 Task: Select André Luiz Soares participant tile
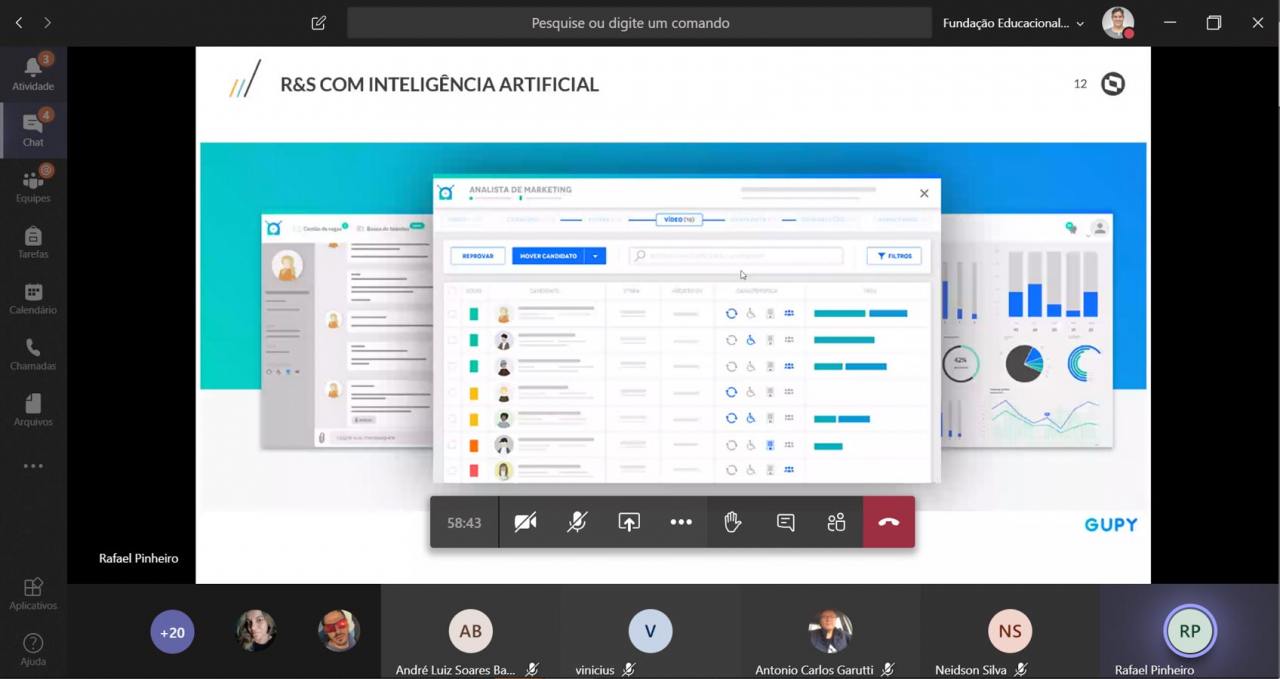pos(470,632)
